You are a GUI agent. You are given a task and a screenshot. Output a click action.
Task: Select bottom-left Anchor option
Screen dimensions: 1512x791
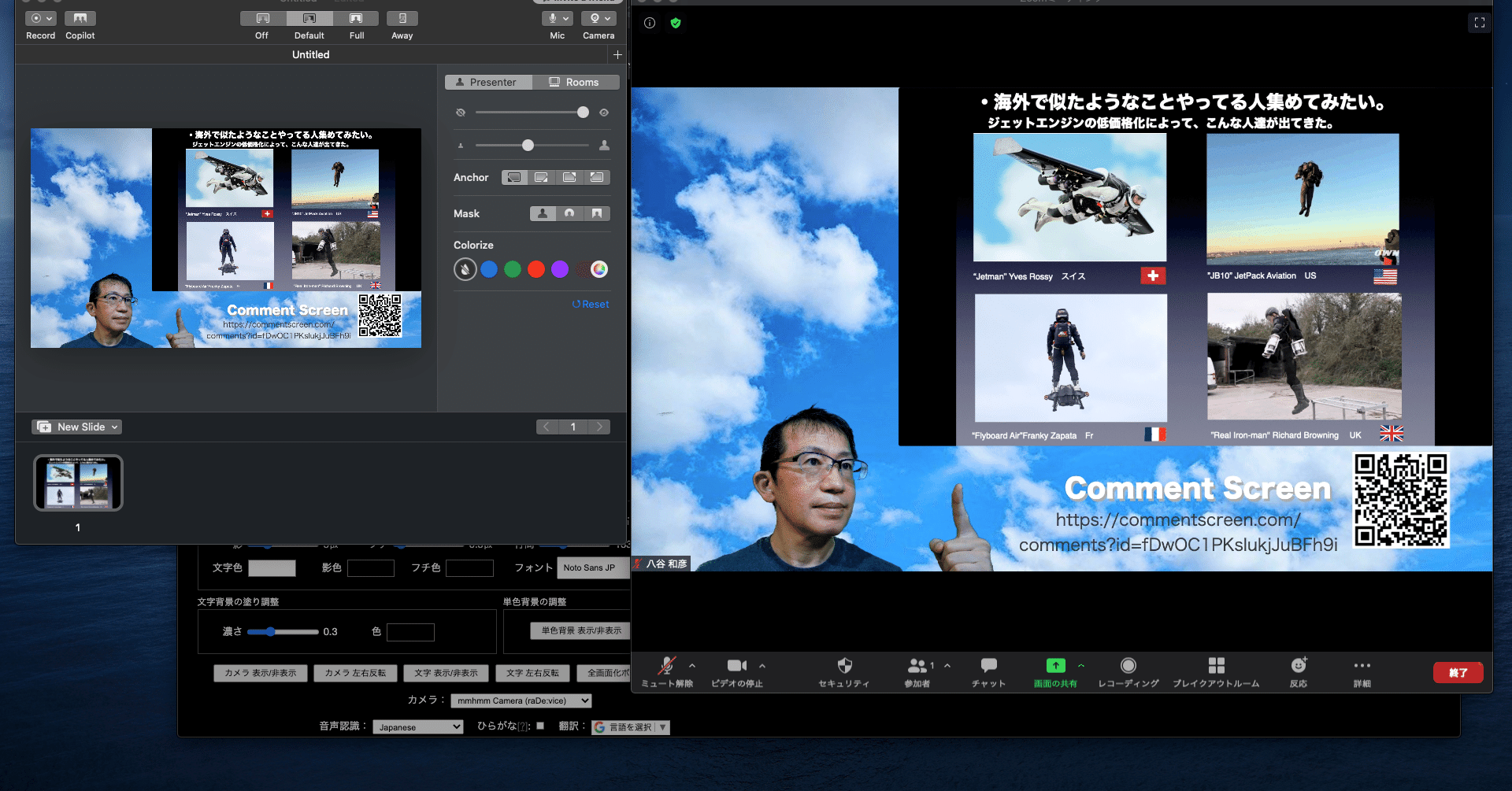514,177
